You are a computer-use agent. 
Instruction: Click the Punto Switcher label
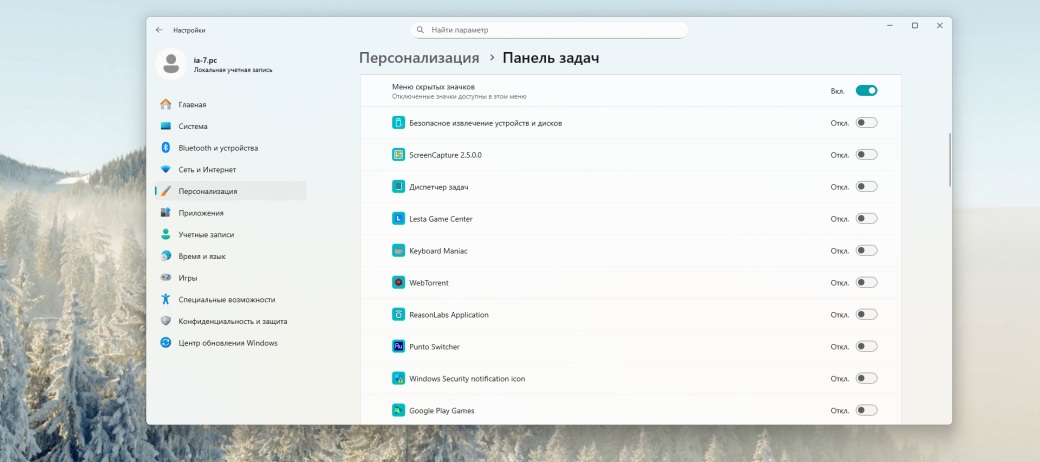(x=434, y=347)
